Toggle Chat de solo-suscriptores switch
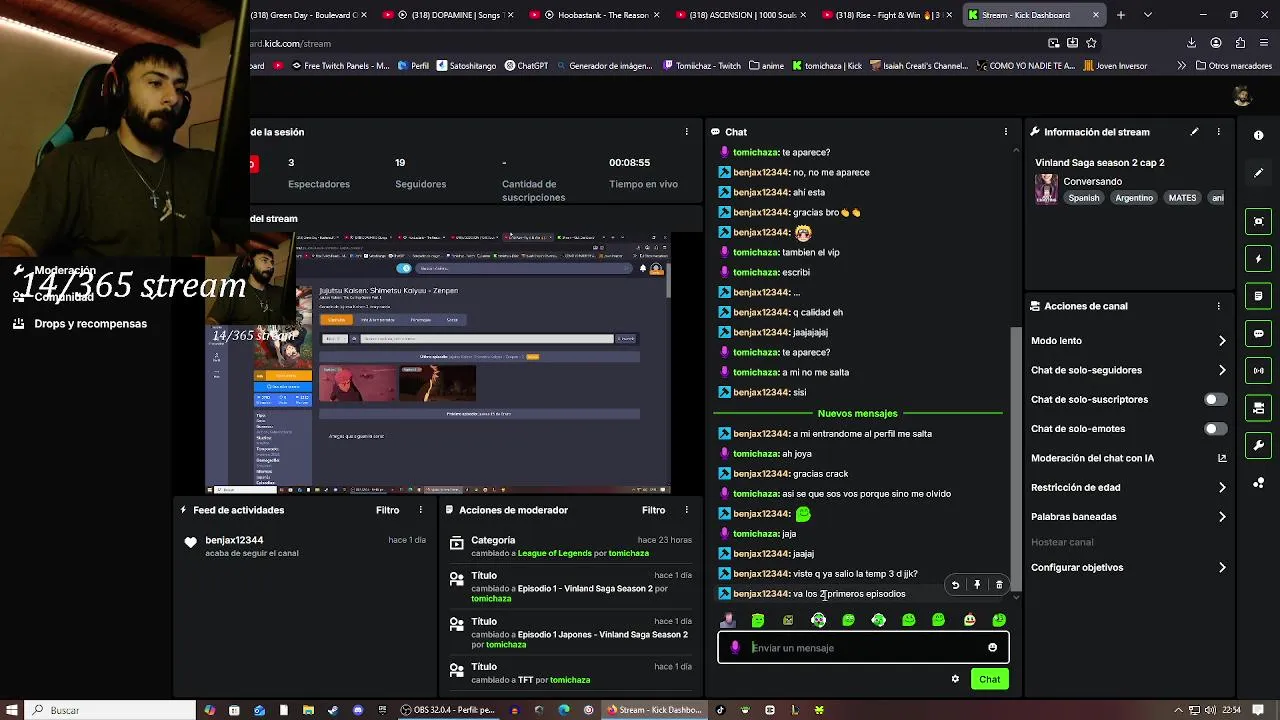Image resolution: width=1280 pixels, height=720 pixels. point(1215,399)
